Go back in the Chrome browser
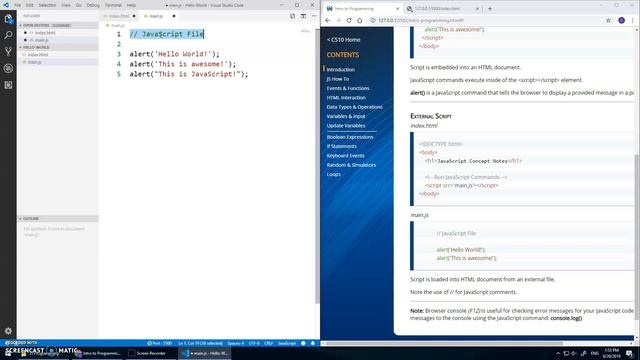This screenshot has height=360, width=640. click(328, 20)
